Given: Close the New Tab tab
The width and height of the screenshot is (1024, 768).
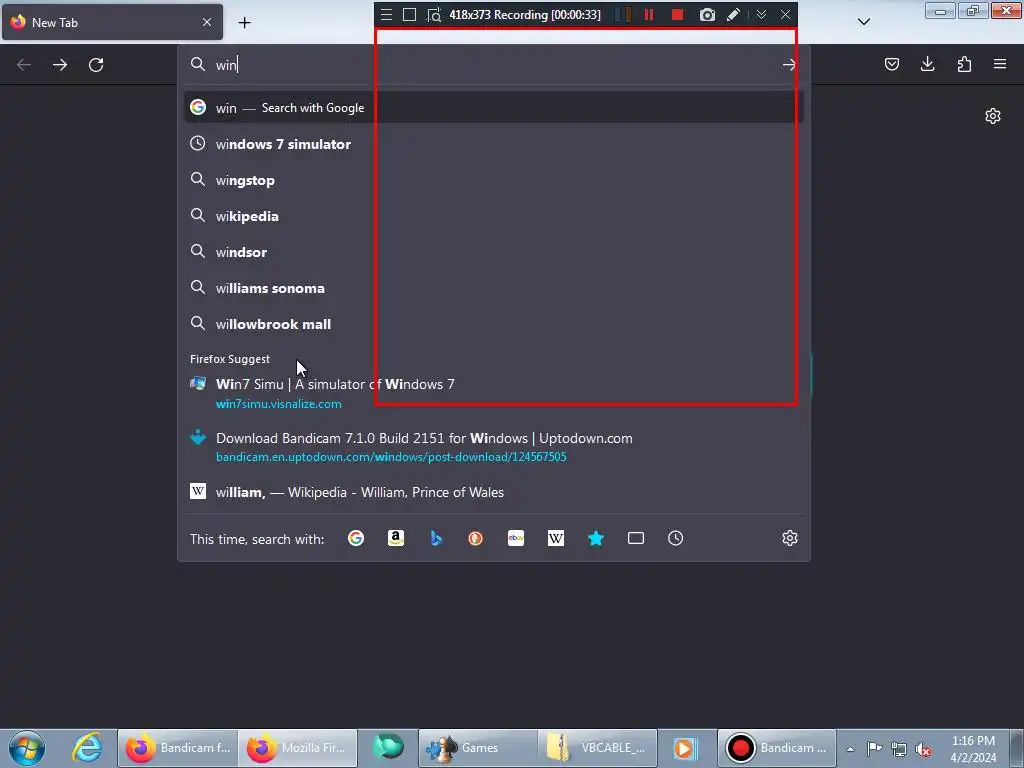Looking at the screenshot, I should [x=207, y=22].
